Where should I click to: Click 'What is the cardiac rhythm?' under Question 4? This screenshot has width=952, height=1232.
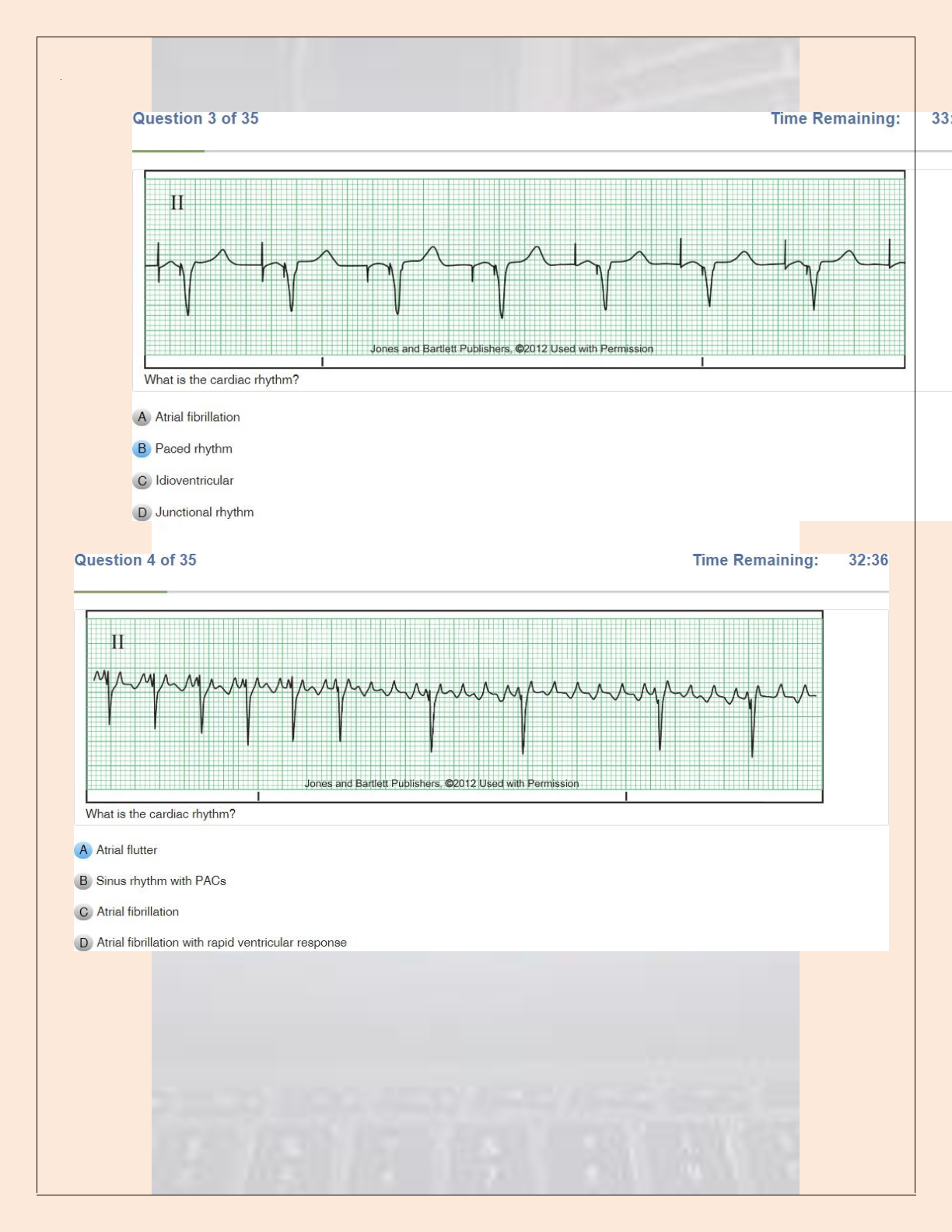coord(160,814)
